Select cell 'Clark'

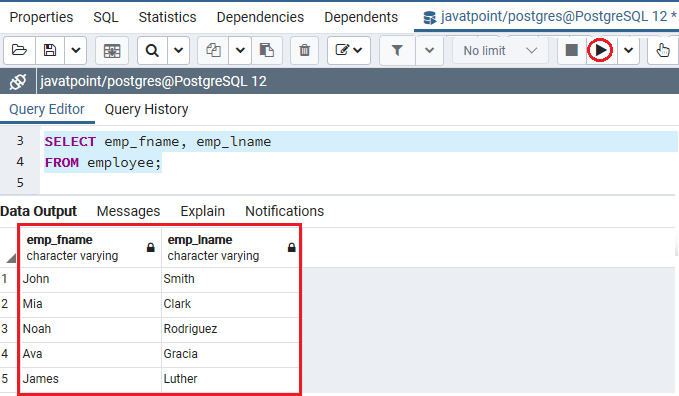tap(230, 304)
